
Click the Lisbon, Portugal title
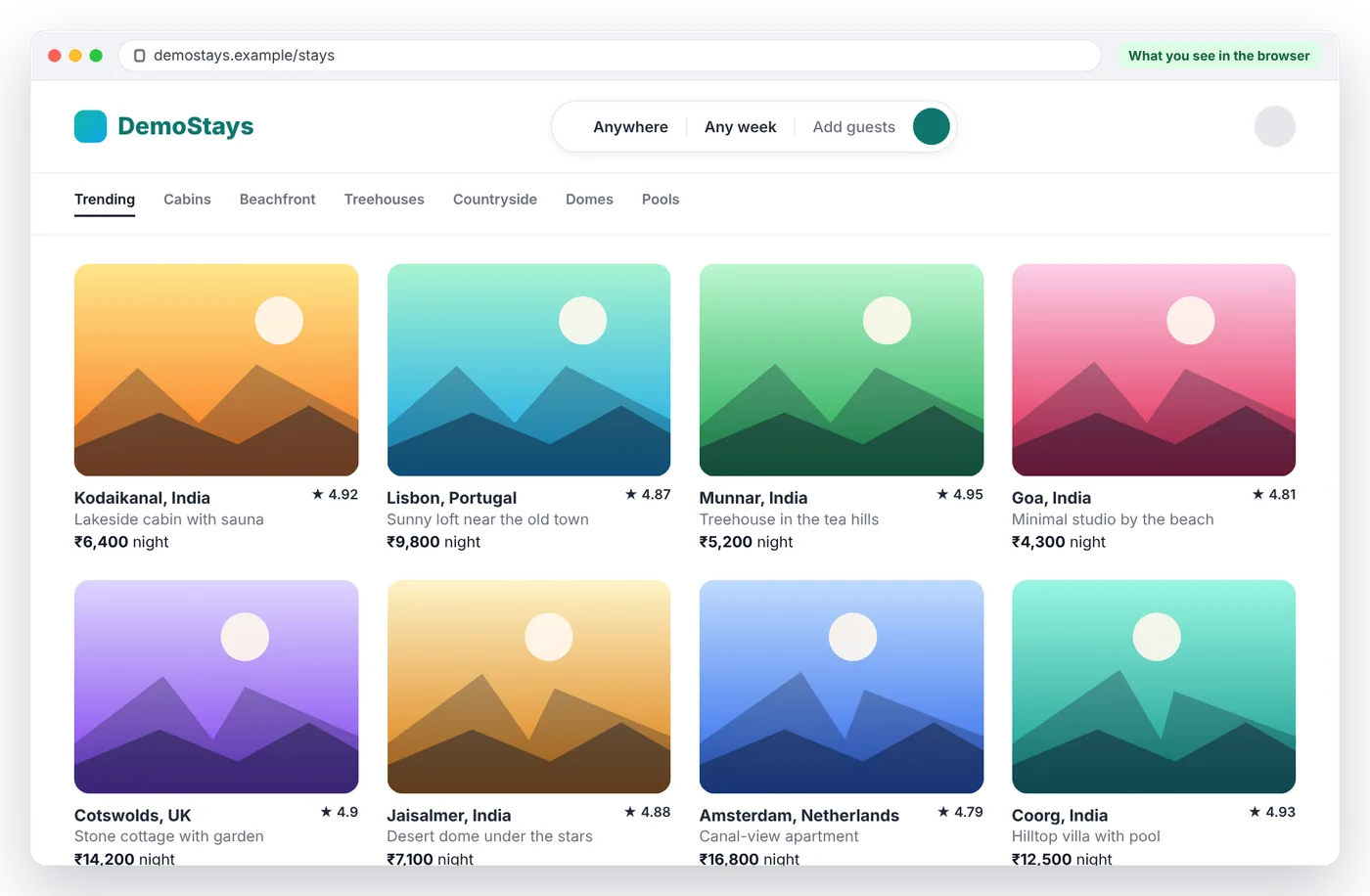point(451,498)
